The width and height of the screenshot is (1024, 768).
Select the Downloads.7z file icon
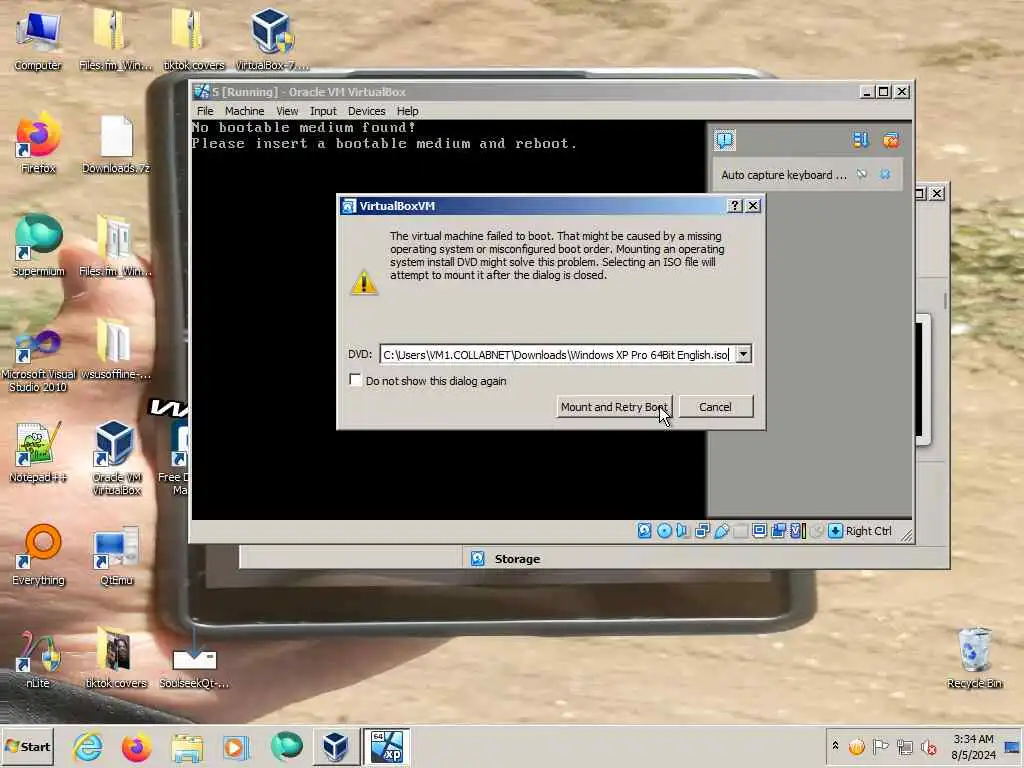click(116, 144)
